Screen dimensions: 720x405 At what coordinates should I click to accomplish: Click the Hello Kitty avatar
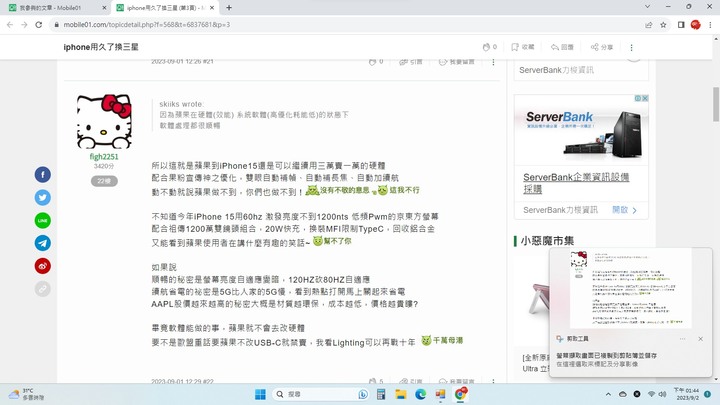point(104,121)
